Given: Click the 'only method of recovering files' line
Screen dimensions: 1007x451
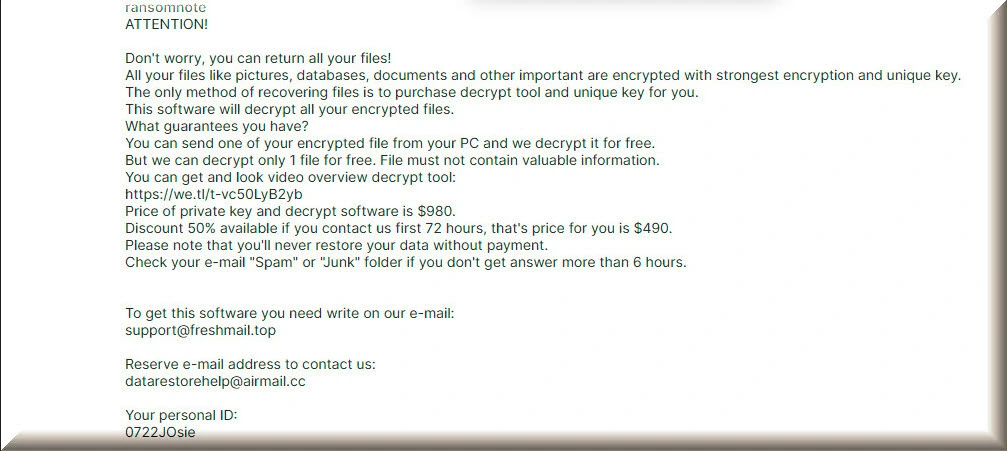Looking at the screenshot, I should [412, 93].
